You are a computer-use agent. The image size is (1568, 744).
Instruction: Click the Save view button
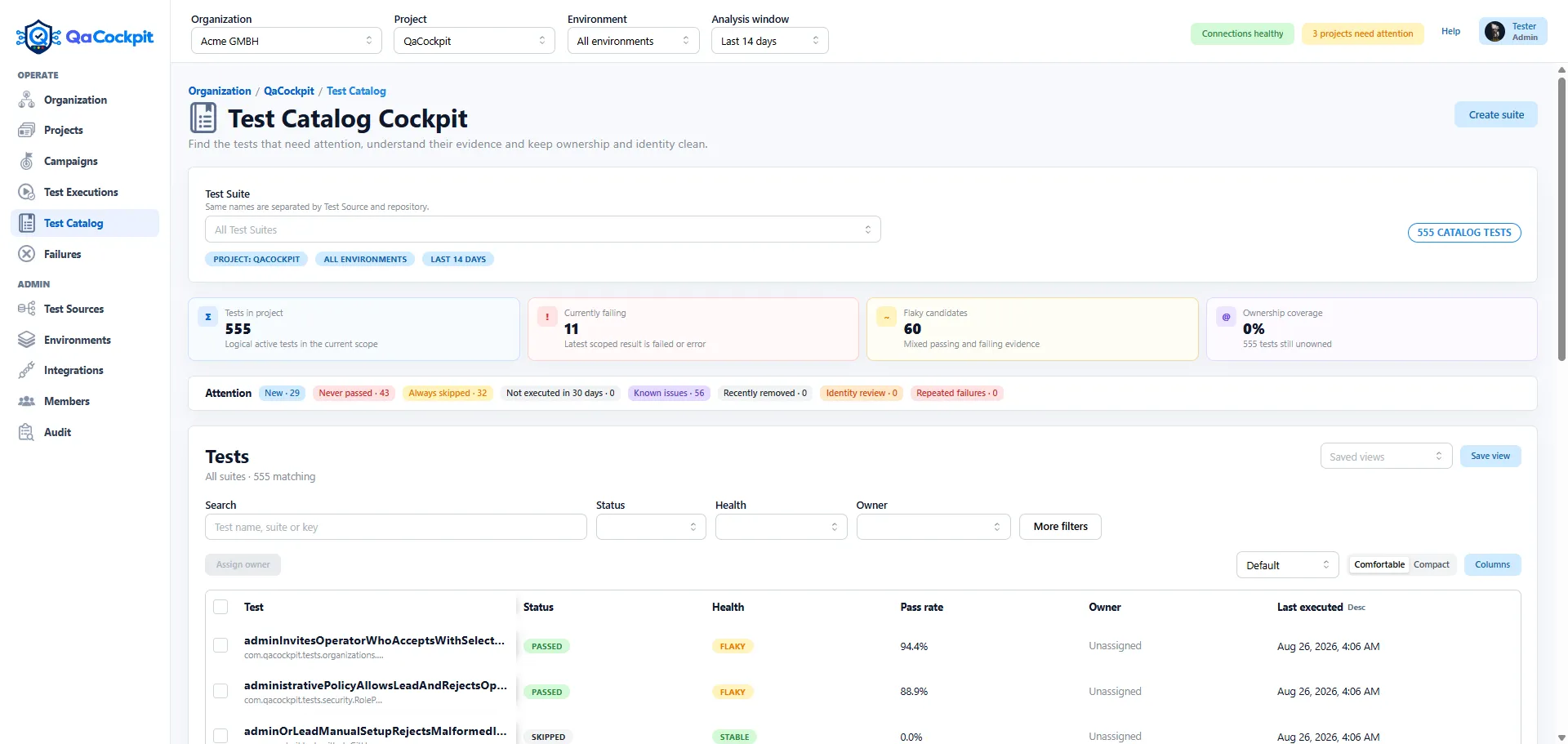coord(1490,456)
